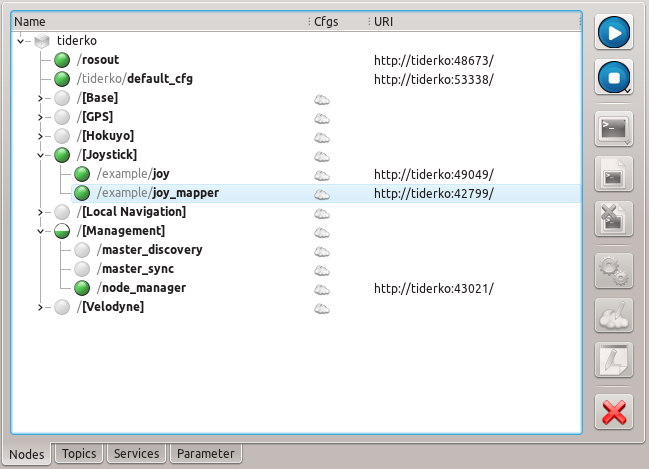This screenshot has width=649, height=469.
Task: Click the cloud config icon beside joy_mapper
Action: coord(322,194)
